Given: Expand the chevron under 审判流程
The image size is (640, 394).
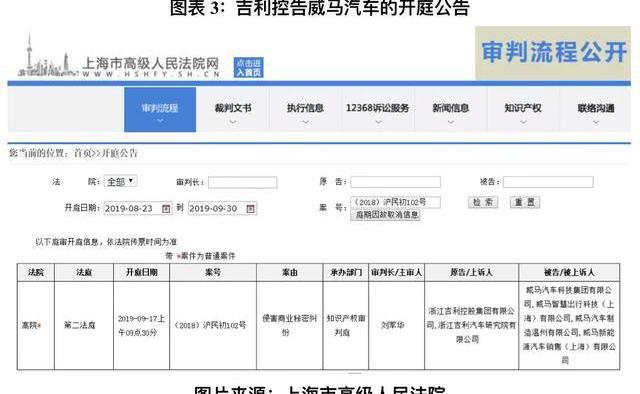Looking at the screenshot, I should pyautogui.click(x=160, y=121).
